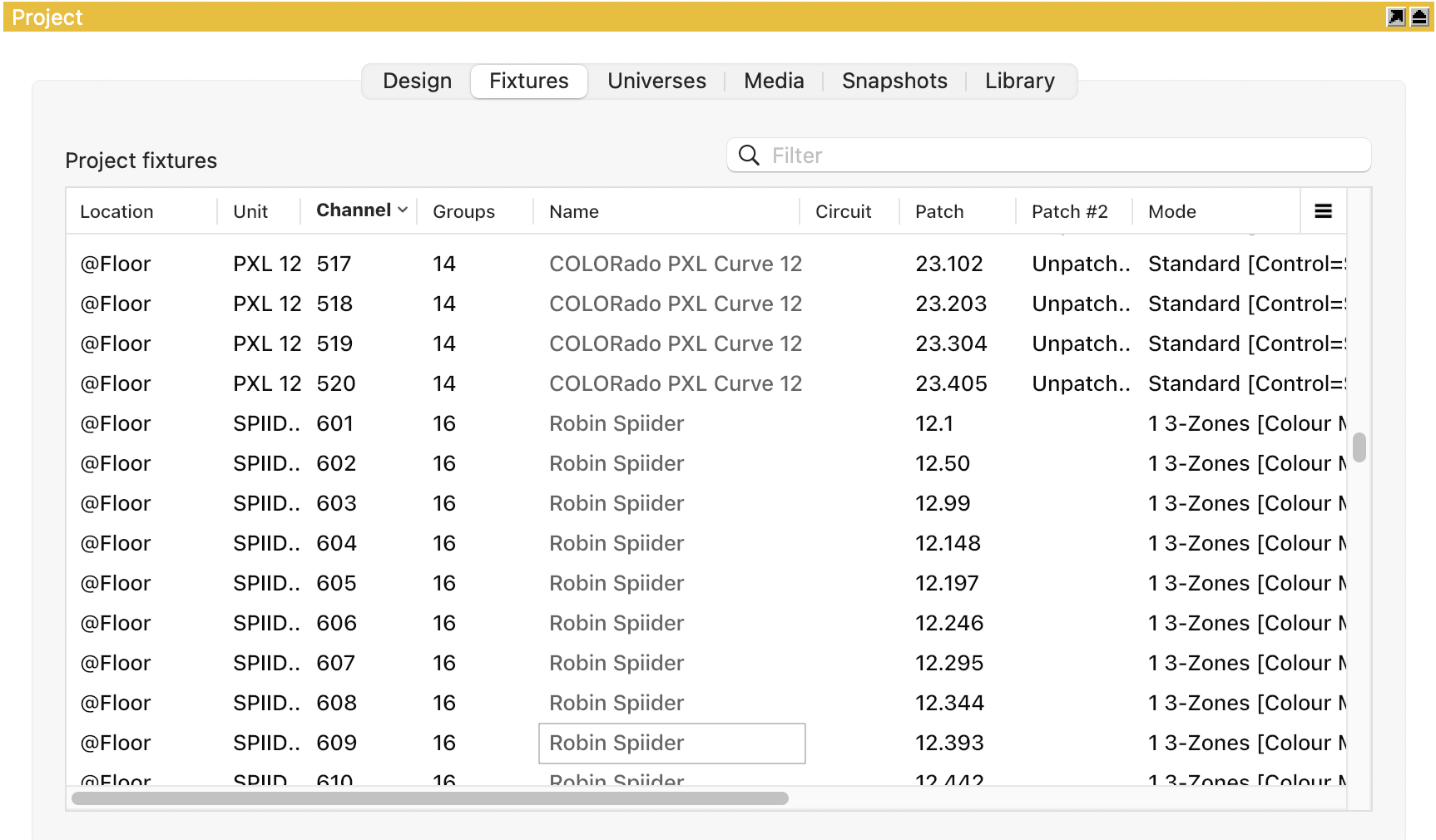Open the Library tab

click(x=1019, y=81)
